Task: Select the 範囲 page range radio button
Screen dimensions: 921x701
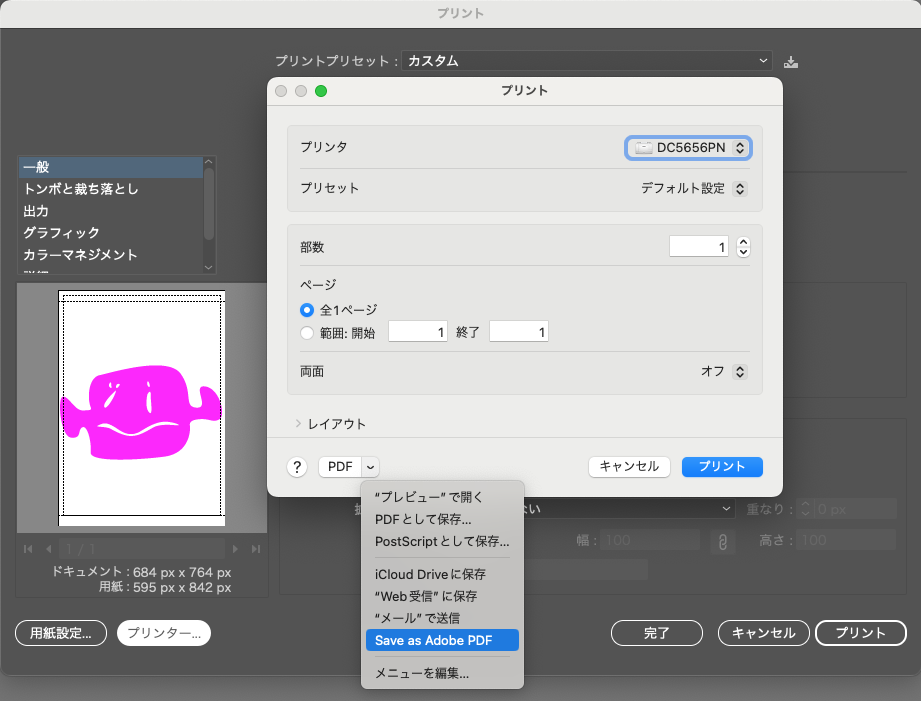Action: tap(308, 333)
